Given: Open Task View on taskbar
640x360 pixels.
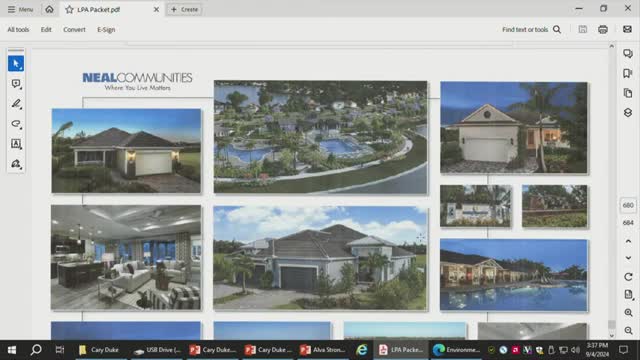Looking at the screenshot, I should tap(60, 350).
